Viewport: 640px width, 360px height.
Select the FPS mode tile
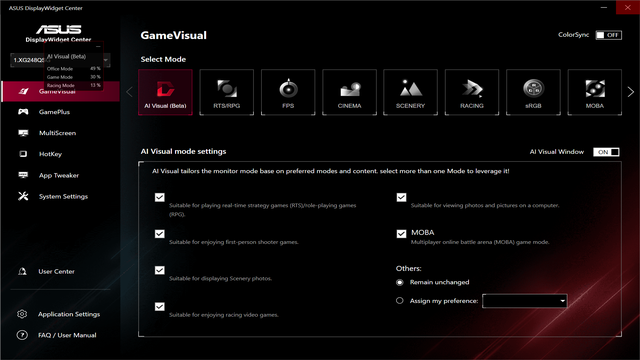288,92
